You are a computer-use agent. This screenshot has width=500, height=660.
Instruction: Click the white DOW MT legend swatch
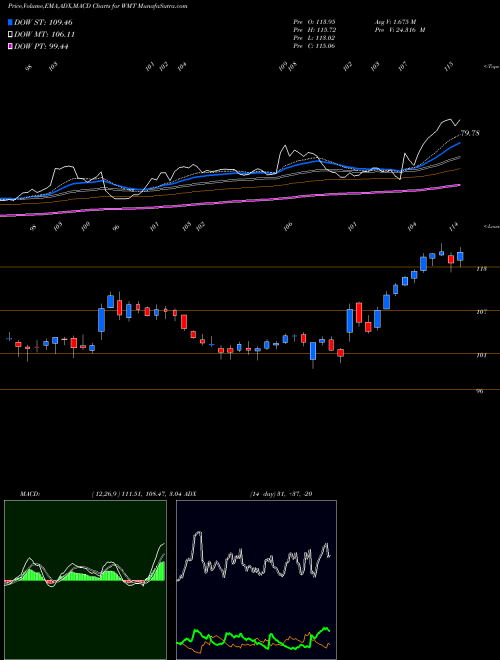click(11, 34)
